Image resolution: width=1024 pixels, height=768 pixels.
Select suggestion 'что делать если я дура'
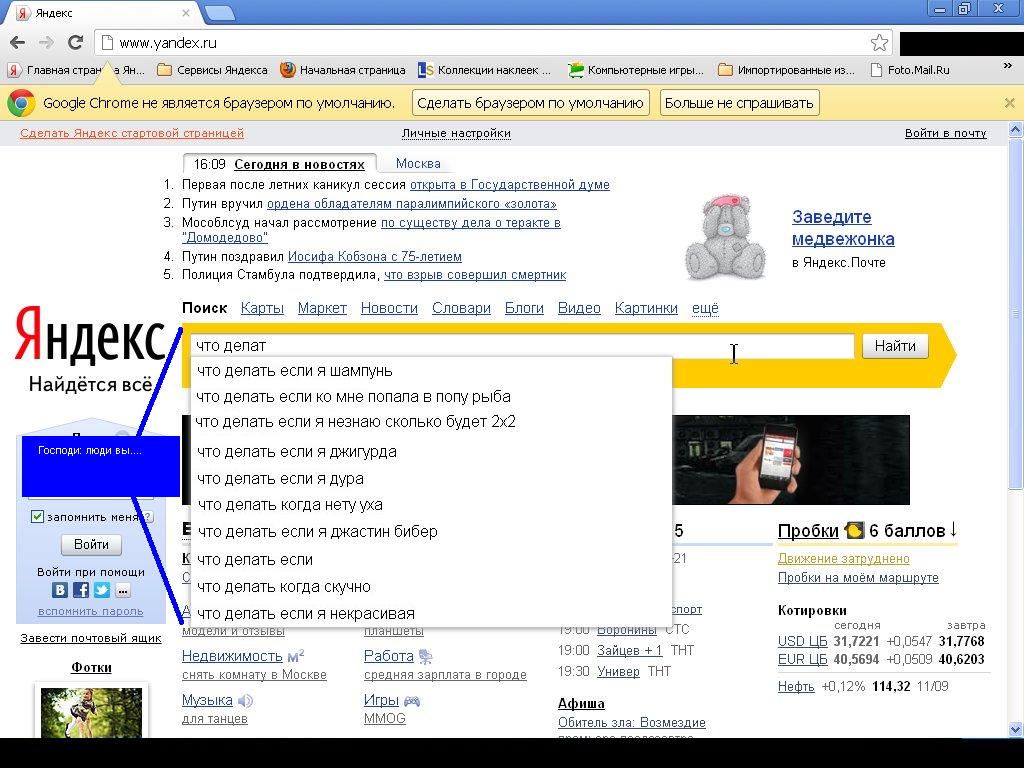pyautogui.click(x=431, y=479)
